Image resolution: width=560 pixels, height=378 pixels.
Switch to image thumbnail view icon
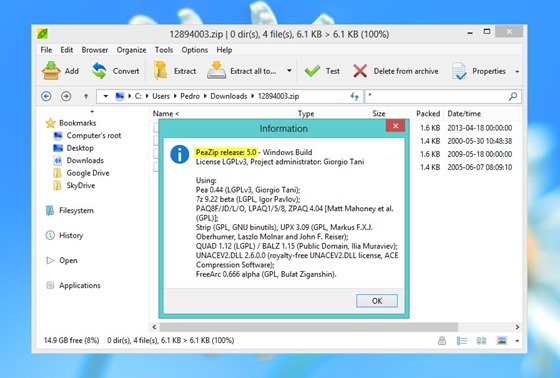(x=502, y=340)
